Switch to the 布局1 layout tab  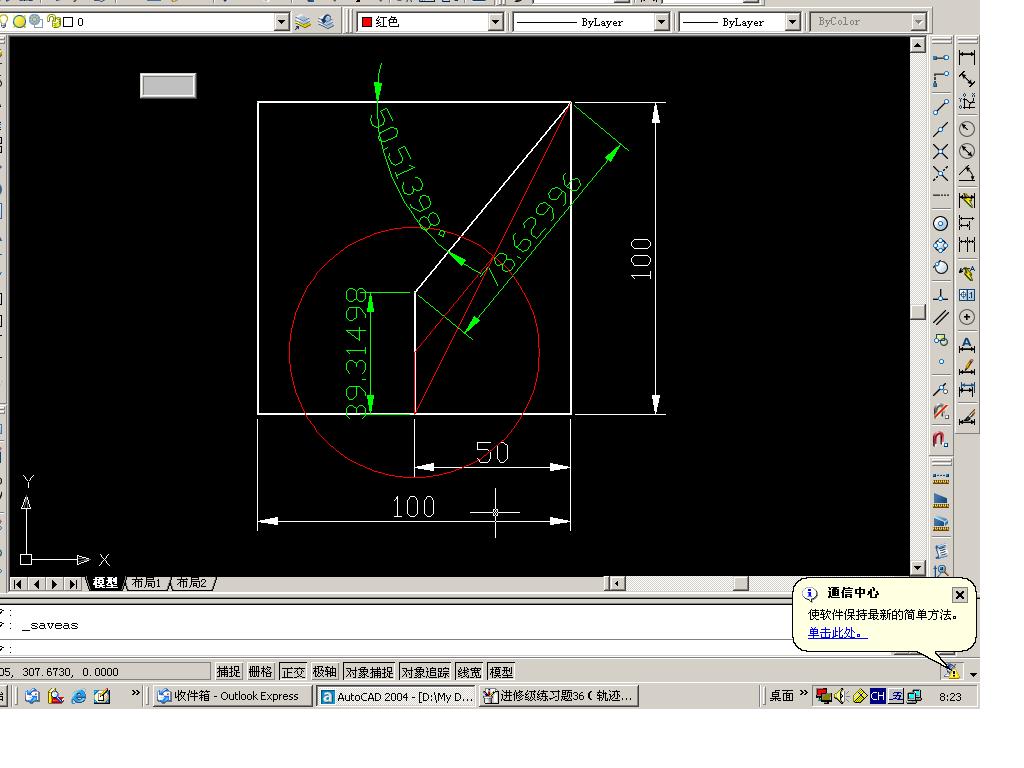tap(146, 583)
